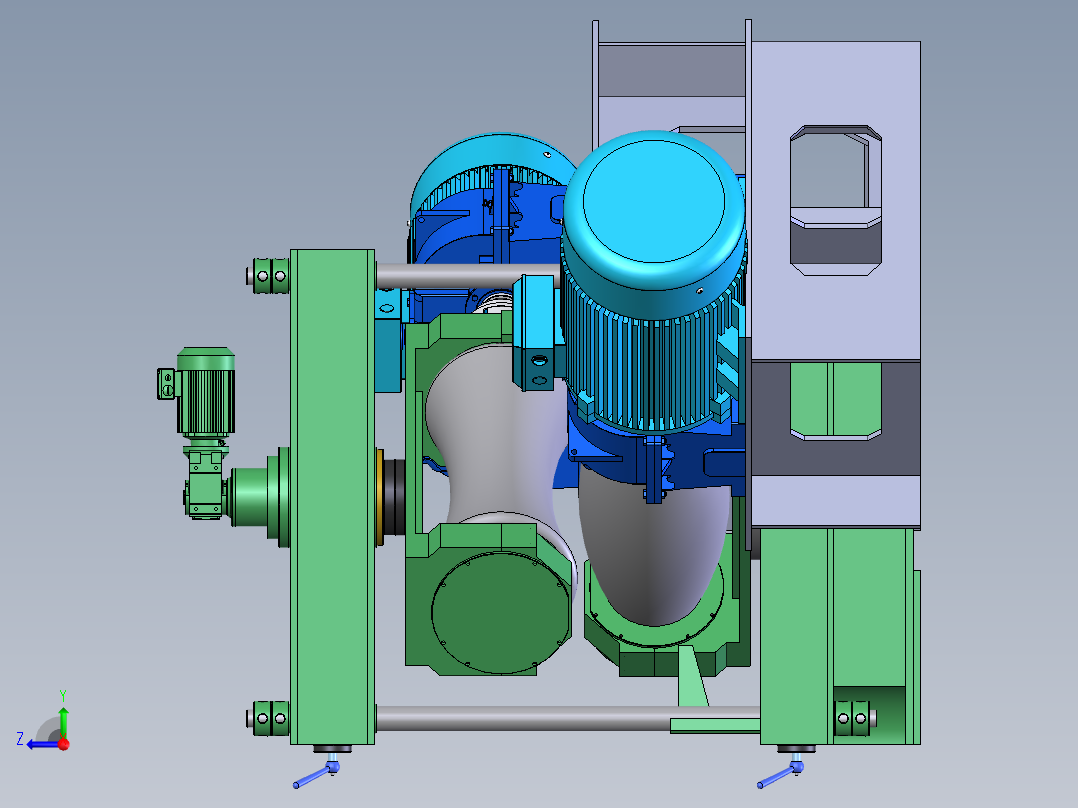The image size is (1078, 808).
Task: Select the top-left green shaft collar
Action: click(270, 276)
